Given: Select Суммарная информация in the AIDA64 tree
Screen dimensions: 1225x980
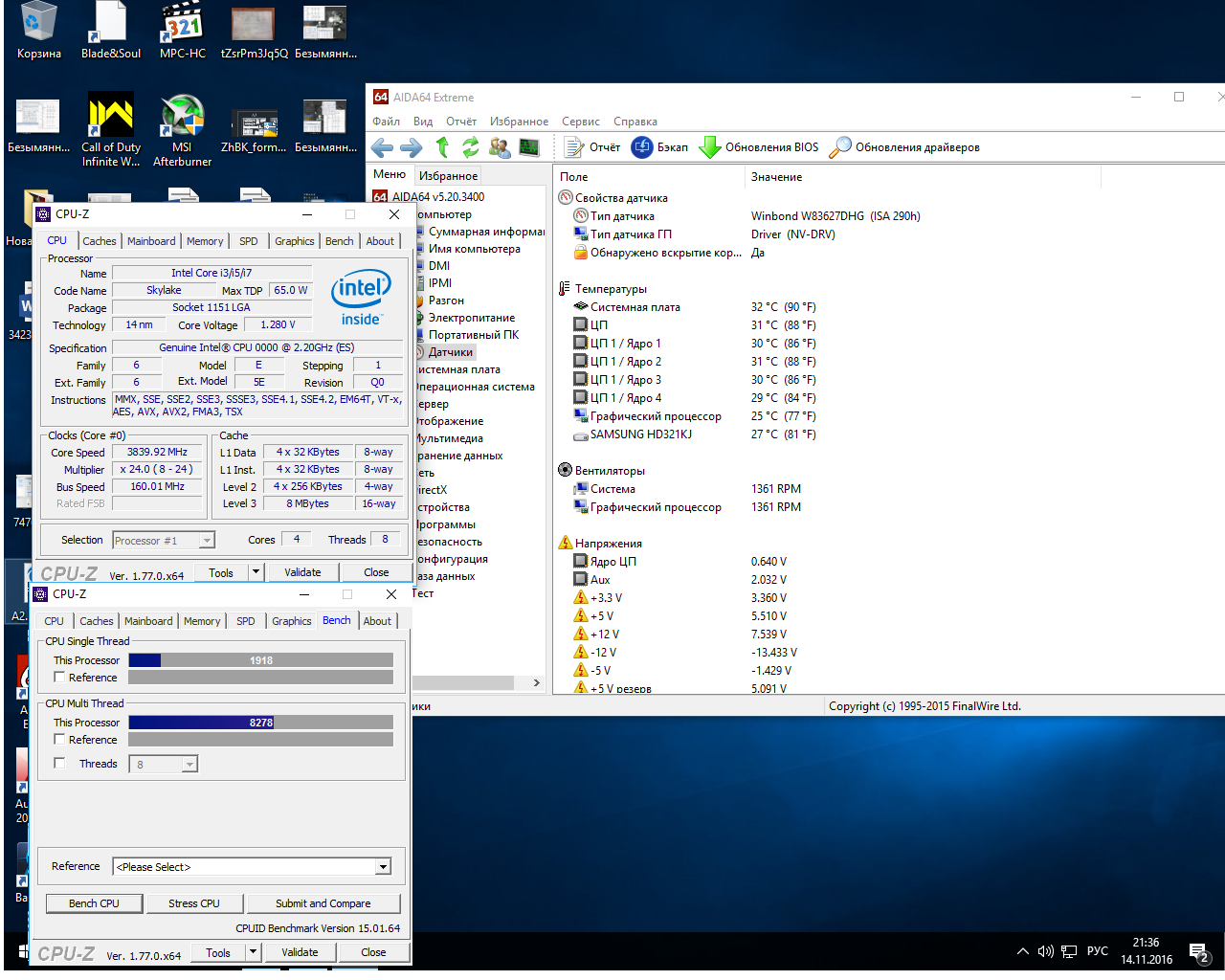Looking at the screenshot, I should 485,232.
